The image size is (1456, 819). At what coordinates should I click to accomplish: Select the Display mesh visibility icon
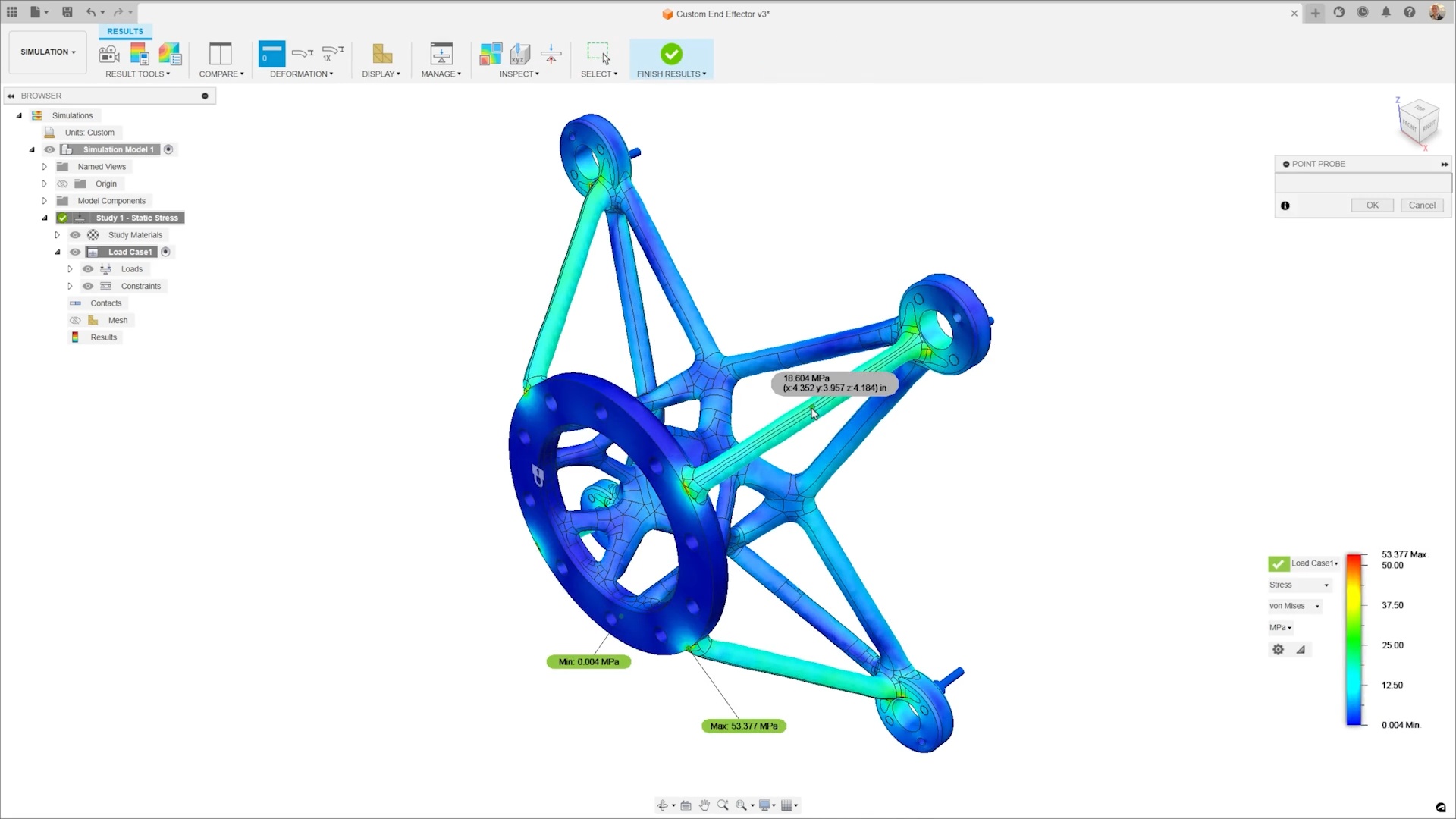pyautogui.click(x=382, y=54)
